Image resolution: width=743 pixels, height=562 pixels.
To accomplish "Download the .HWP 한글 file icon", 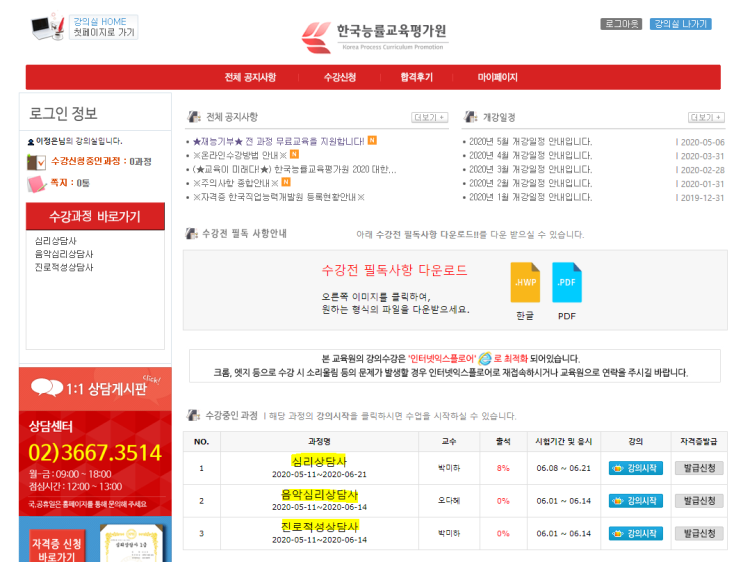I will (x=525, y=283).
